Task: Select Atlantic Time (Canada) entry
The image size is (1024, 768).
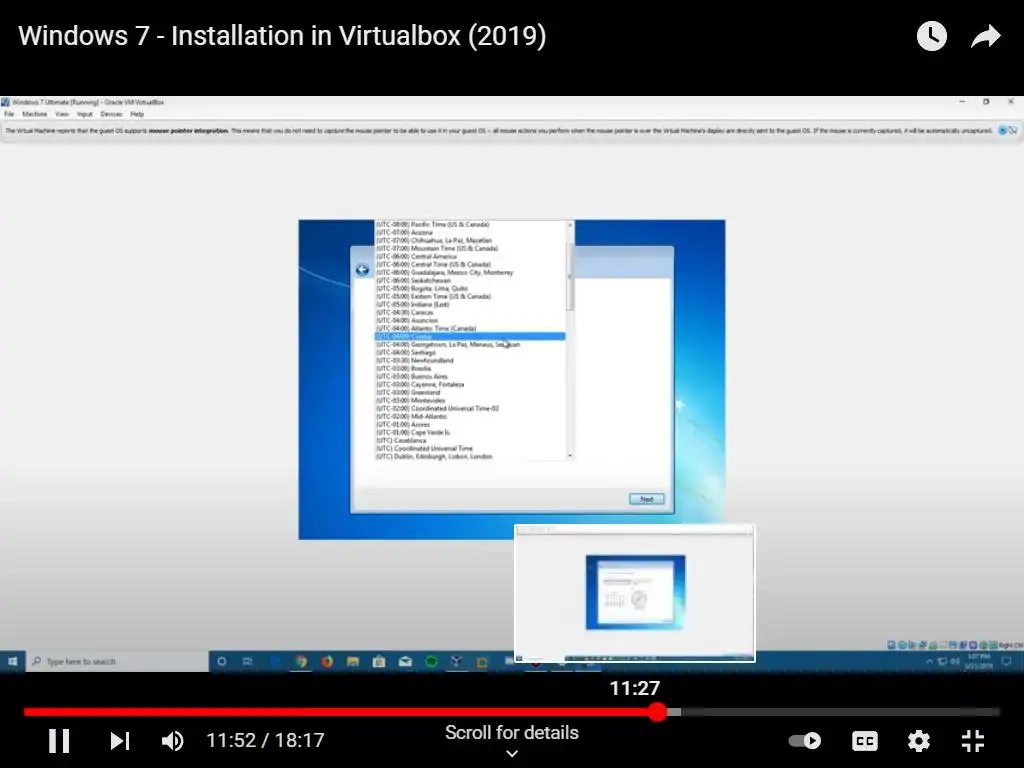Action: (470, 328)
